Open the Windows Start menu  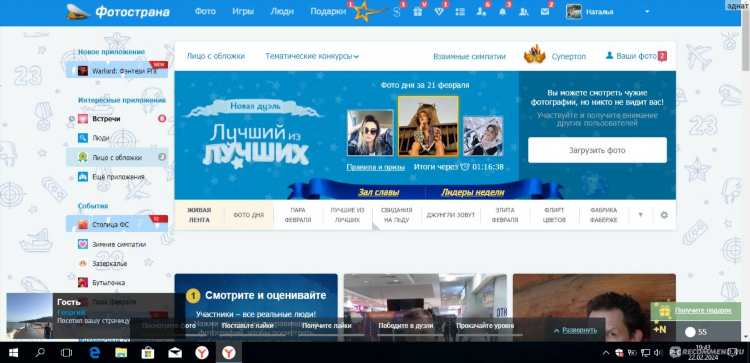click(x=13, y=353)
